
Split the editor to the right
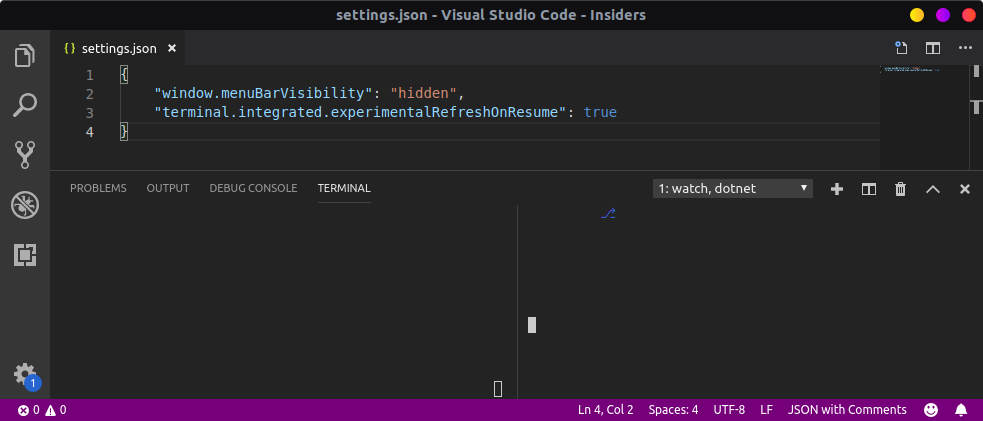click(x=933, y=48)
